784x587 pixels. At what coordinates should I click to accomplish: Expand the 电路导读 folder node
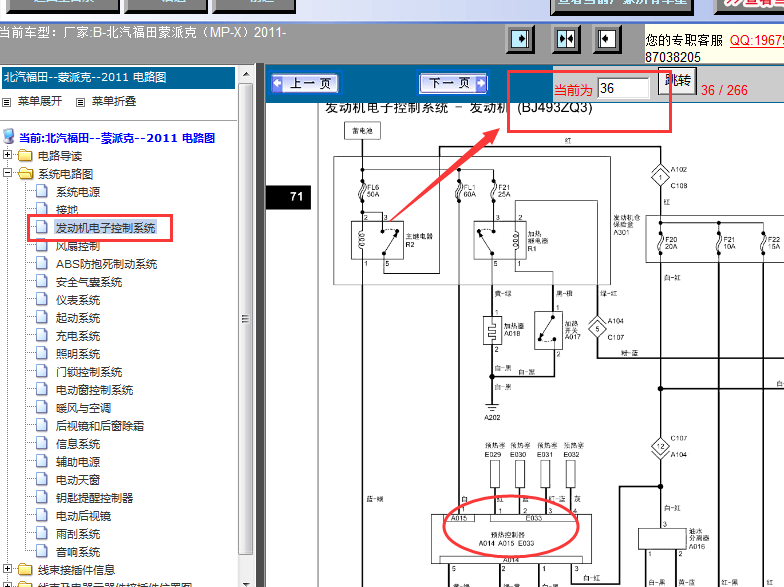[7, 155]
